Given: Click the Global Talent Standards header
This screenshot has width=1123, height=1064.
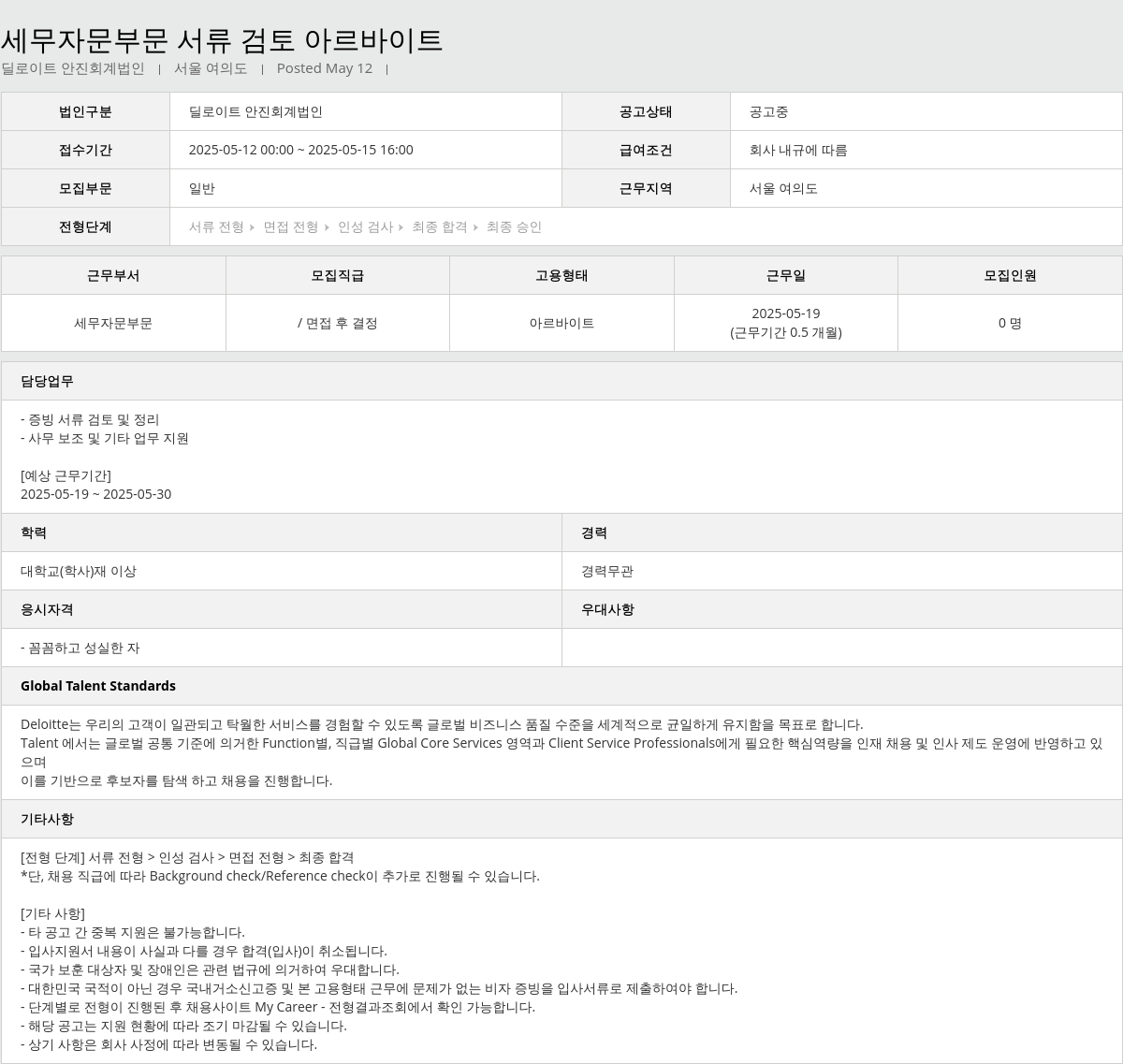Looking at the screenshot, I should (x=561, y=686).
